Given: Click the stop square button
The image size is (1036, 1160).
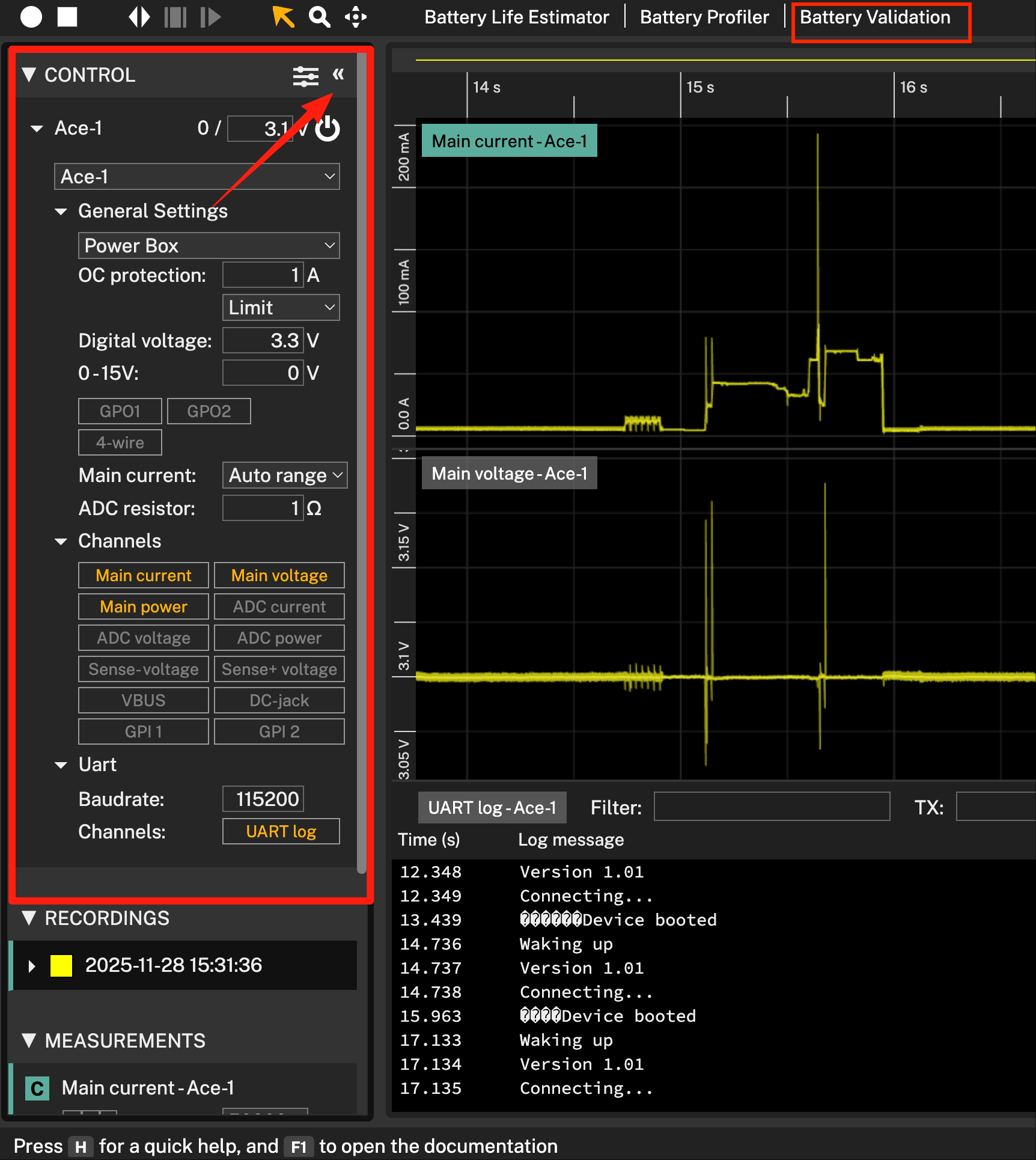Looking at the screenshot, I should point(67,17).
